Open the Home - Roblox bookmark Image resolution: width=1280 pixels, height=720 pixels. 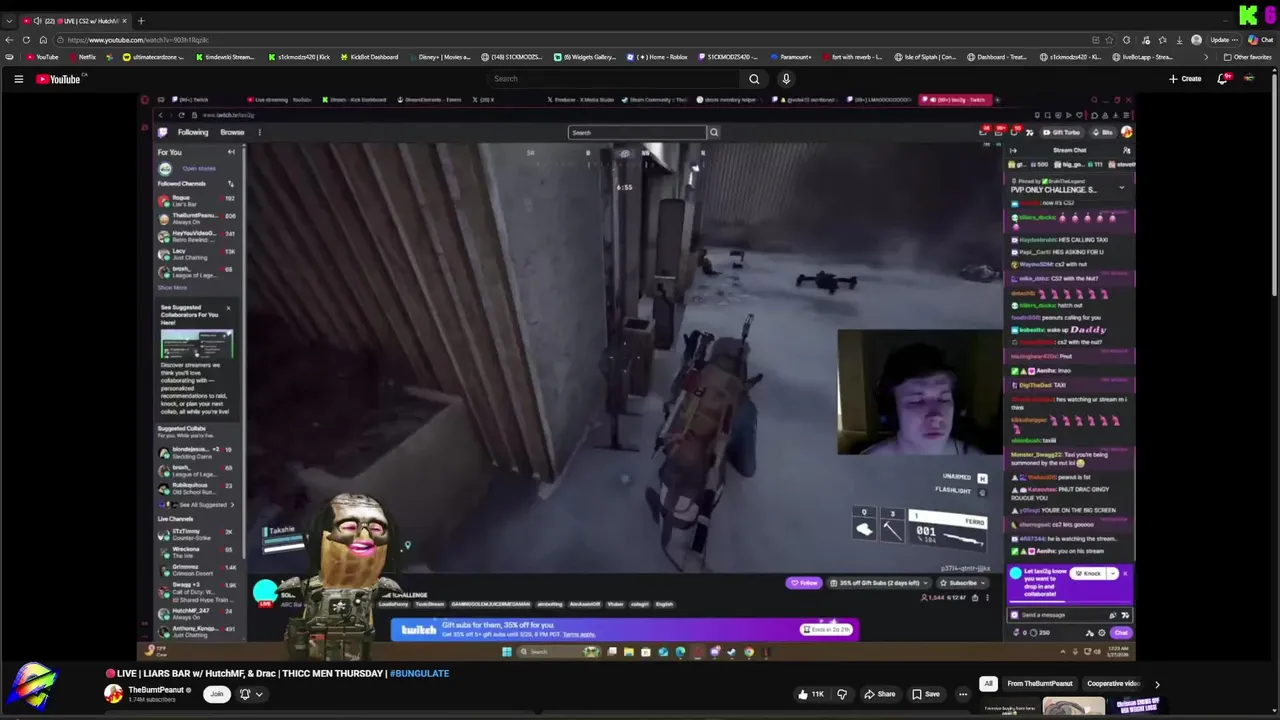657,57
